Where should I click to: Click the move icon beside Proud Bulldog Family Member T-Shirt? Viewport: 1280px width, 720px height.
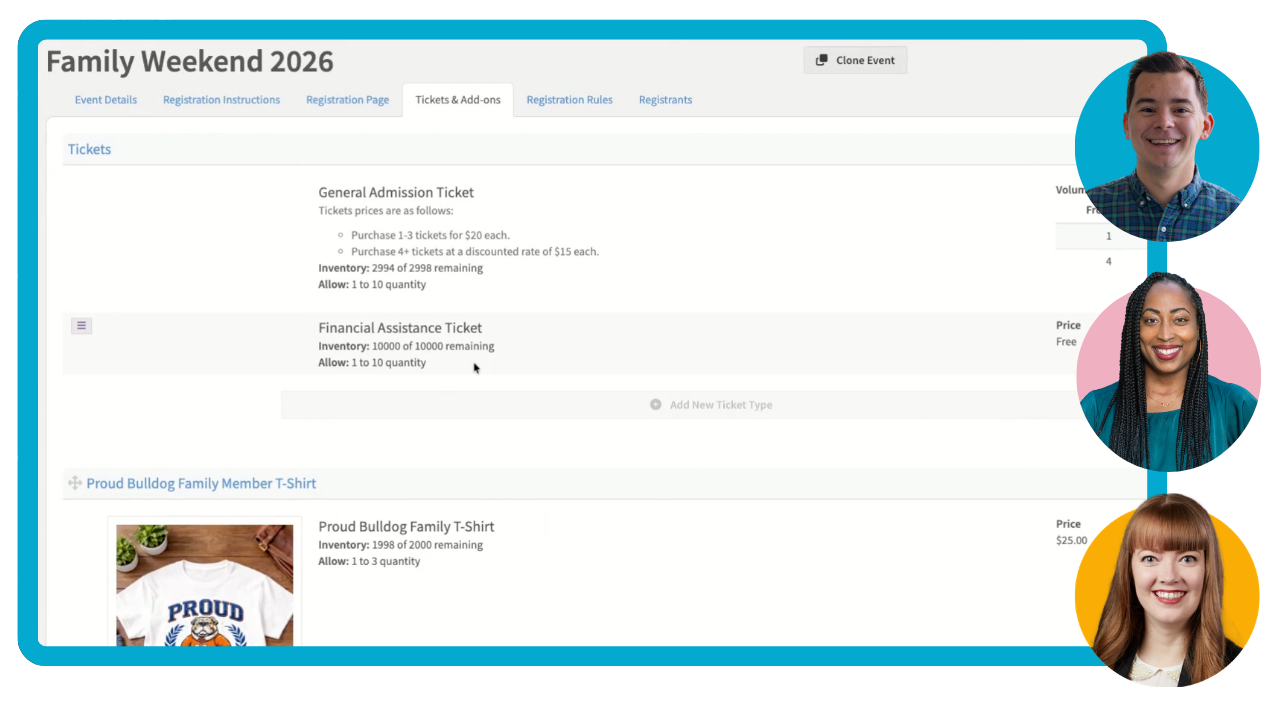[x=74, y=483]
